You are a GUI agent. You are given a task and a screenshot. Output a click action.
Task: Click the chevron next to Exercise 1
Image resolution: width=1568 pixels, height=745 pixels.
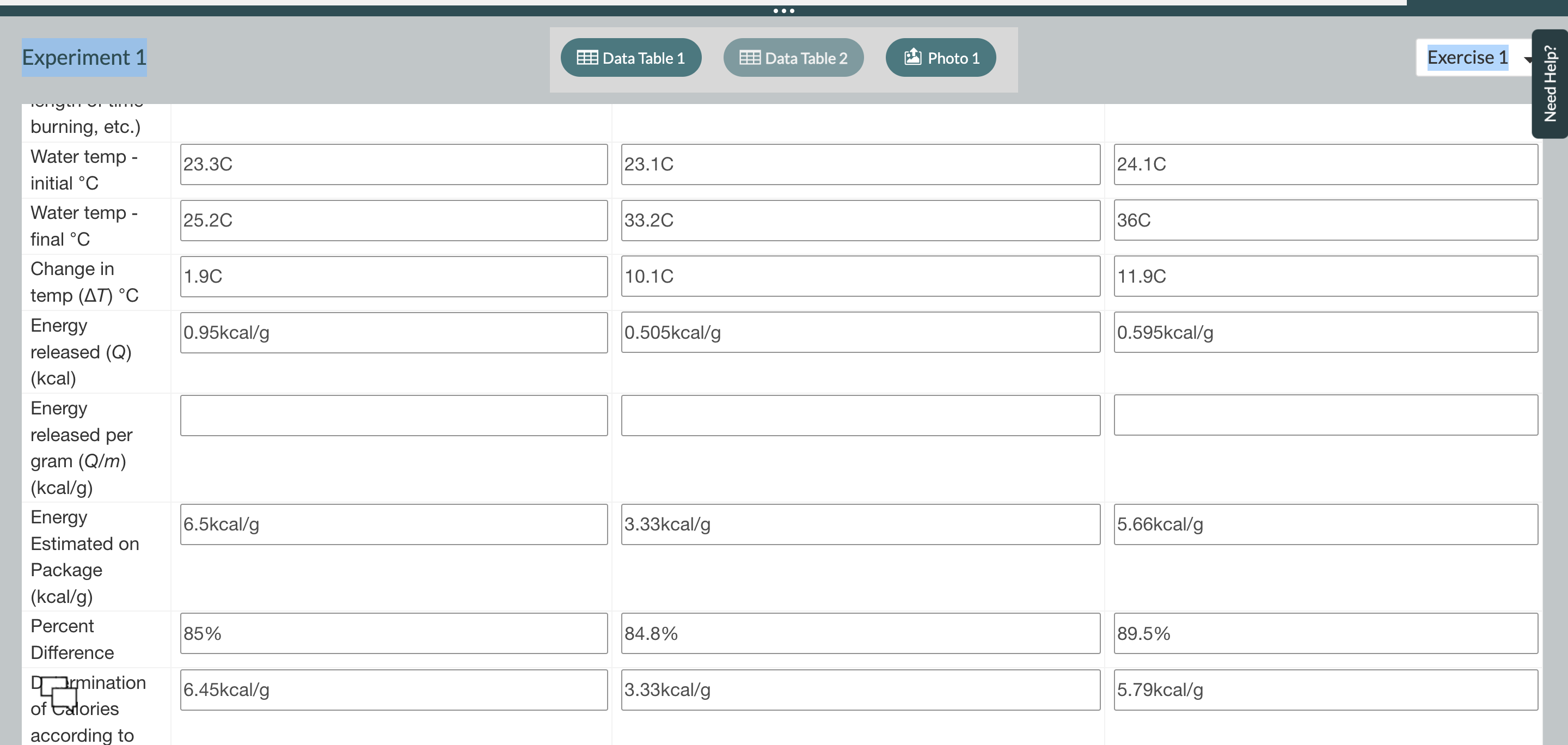pos(1529,59)
